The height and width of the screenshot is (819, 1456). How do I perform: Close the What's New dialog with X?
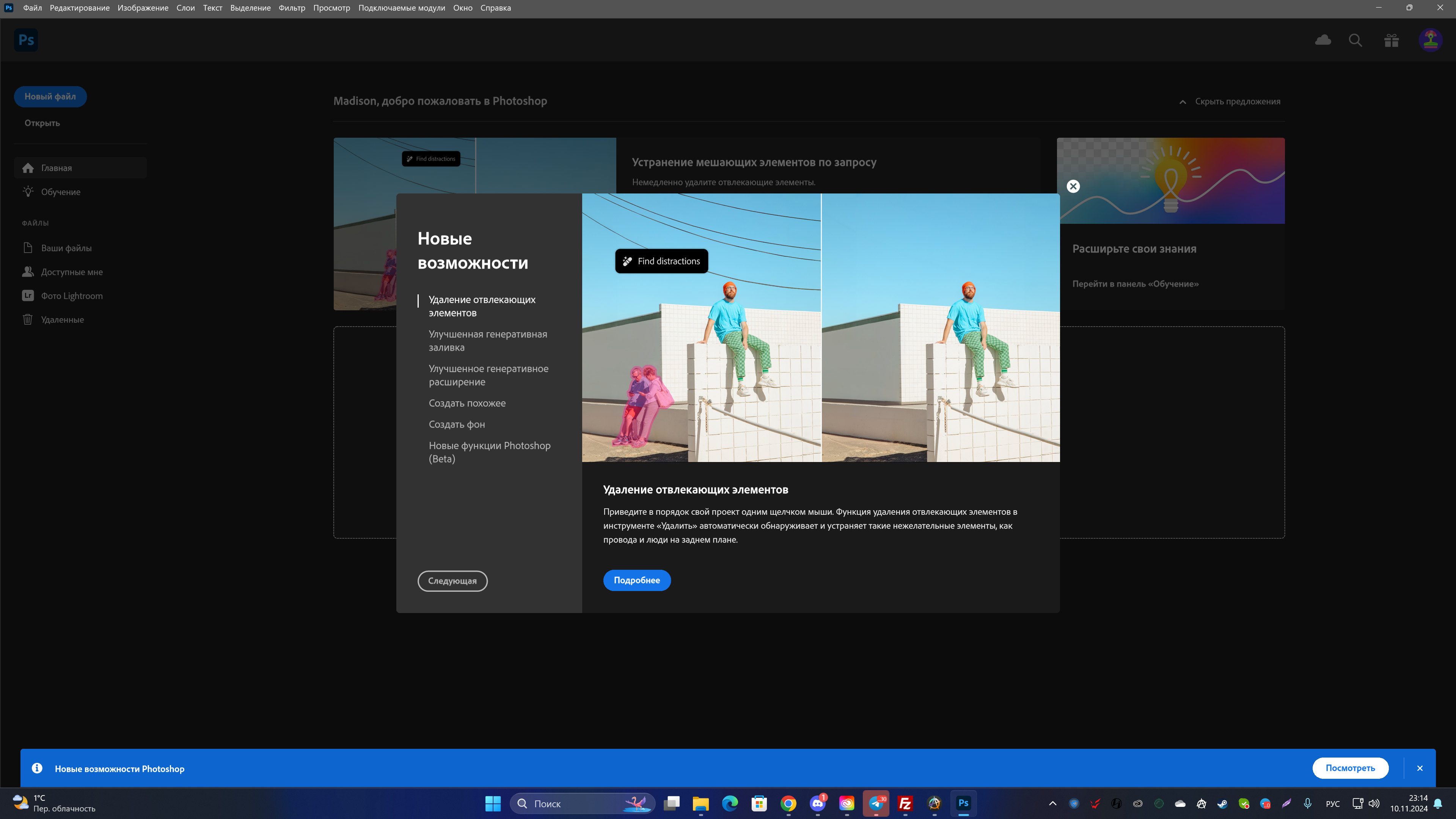point(1073,186)
